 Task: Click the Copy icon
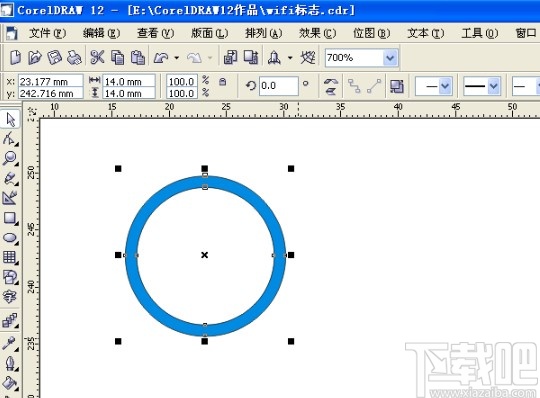tap(117, 57)
